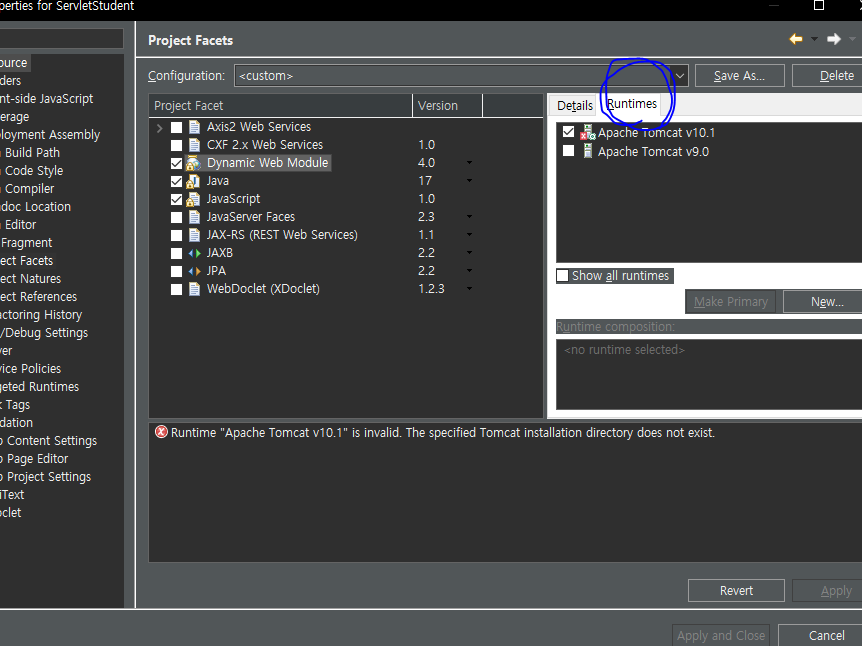Expand the Axis2 Web Services tree node
Screen dimensions: 862x646
[x=159, y=128]
